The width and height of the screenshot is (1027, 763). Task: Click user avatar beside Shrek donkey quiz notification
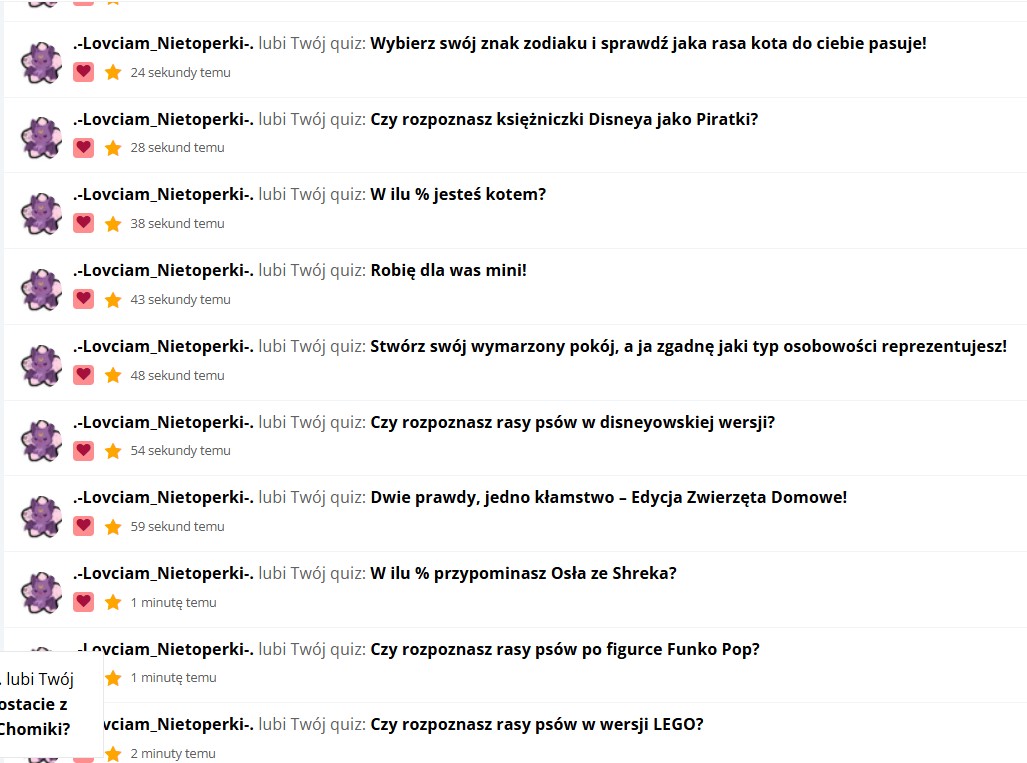(42, 592)
